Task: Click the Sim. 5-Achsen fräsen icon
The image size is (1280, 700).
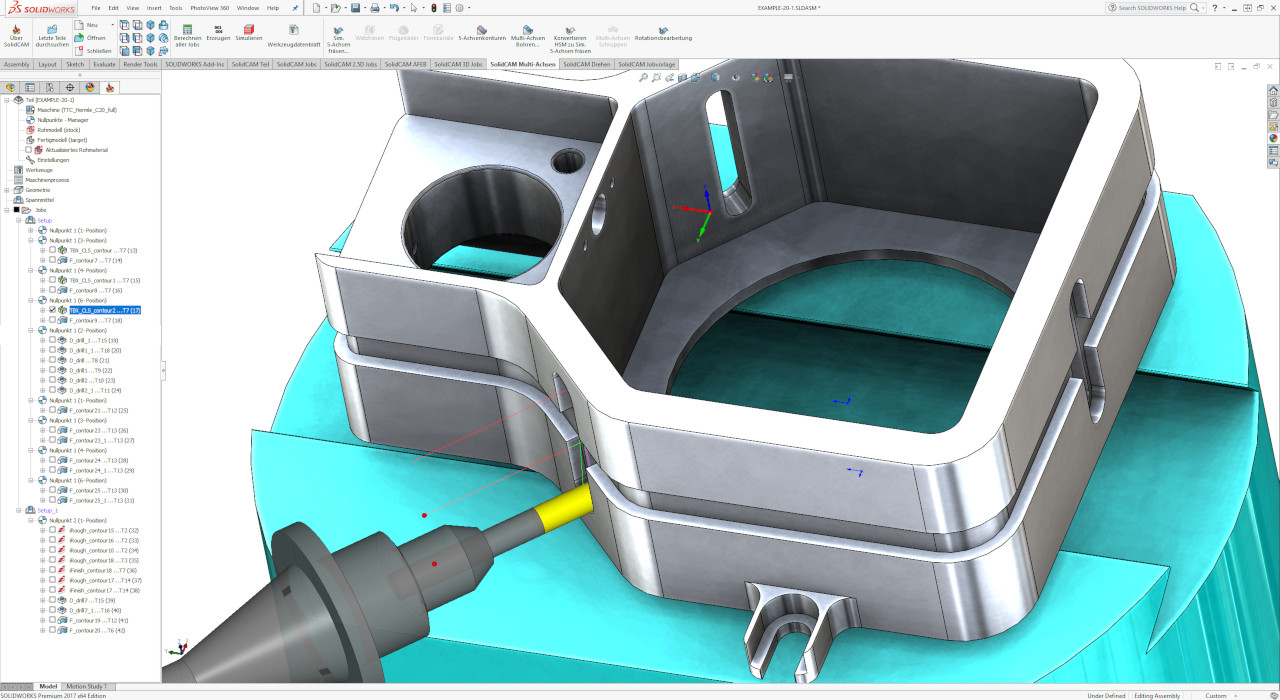Action: (338, 32)
